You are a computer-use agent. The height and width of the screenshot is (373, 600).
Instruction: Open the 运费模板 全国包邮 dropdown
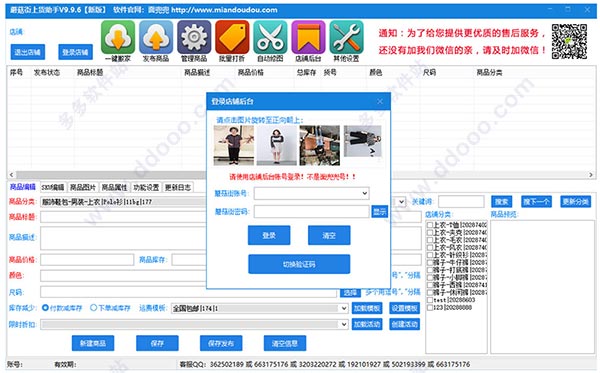344,308
